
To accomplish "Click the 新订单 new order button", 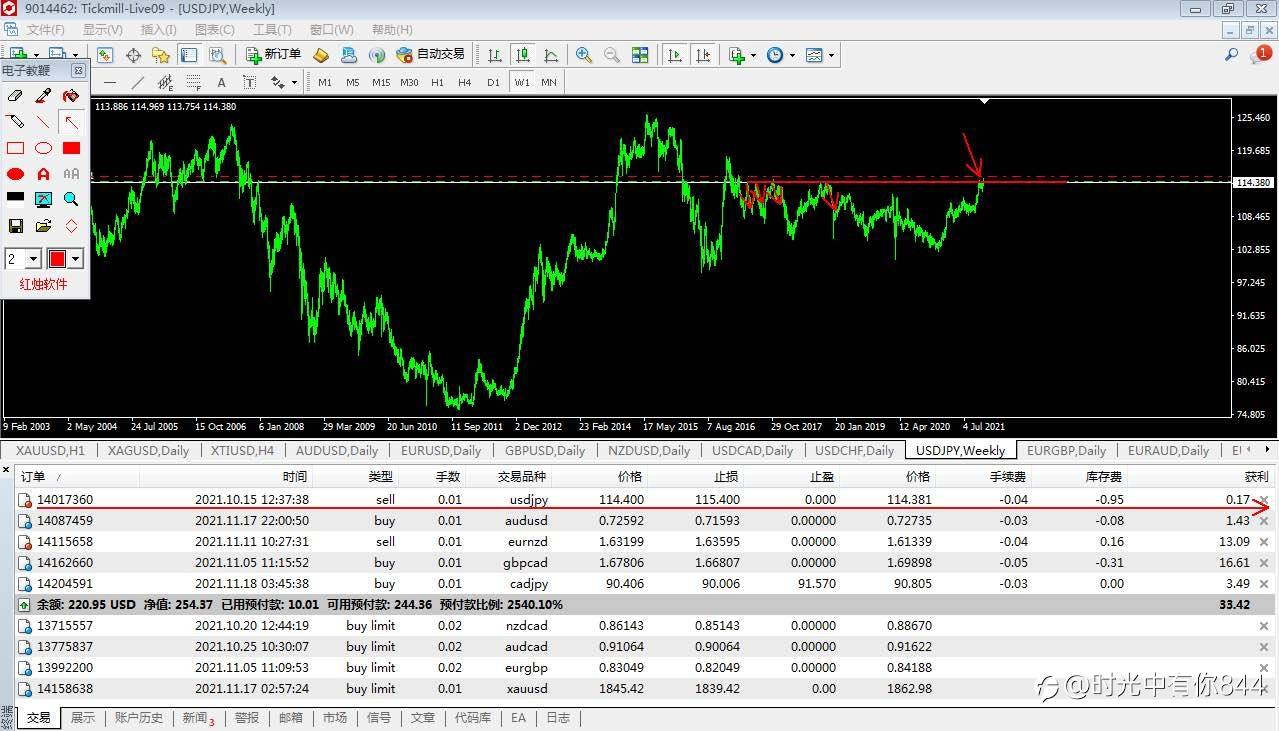I will click(x=273, y=55).
